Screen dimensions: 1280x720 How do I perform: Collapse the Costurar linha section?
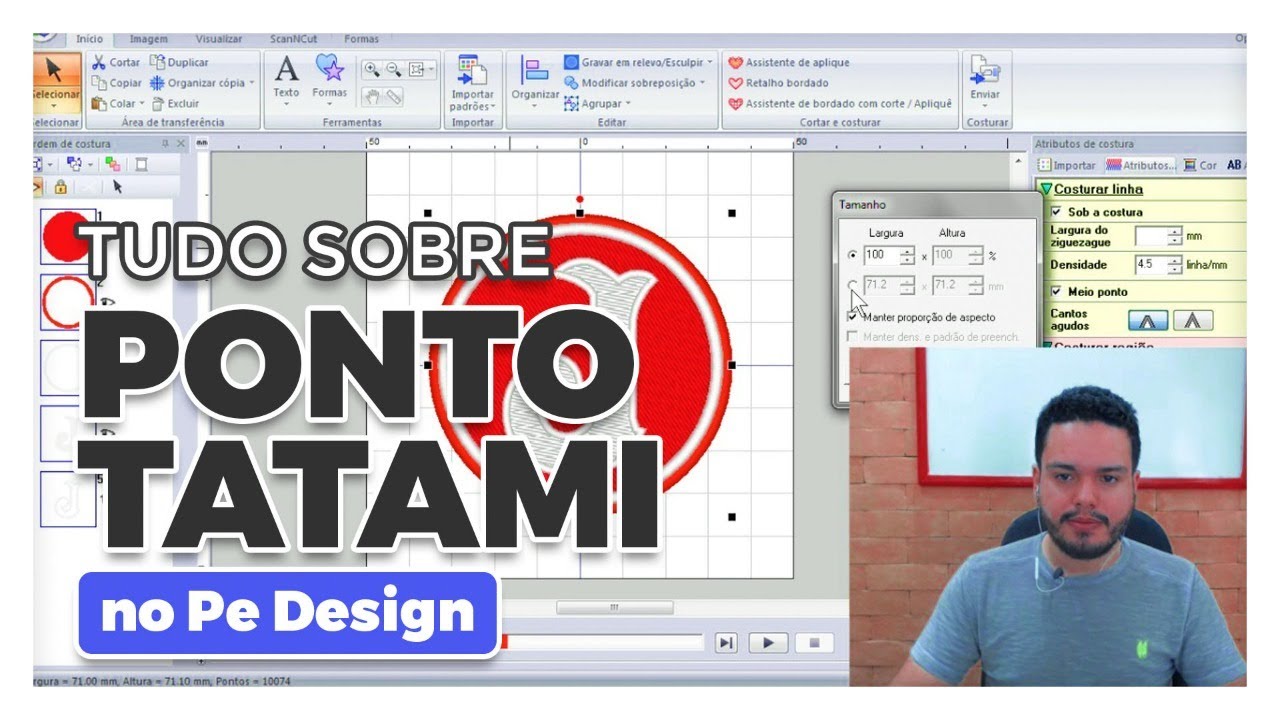[1047, 189]
